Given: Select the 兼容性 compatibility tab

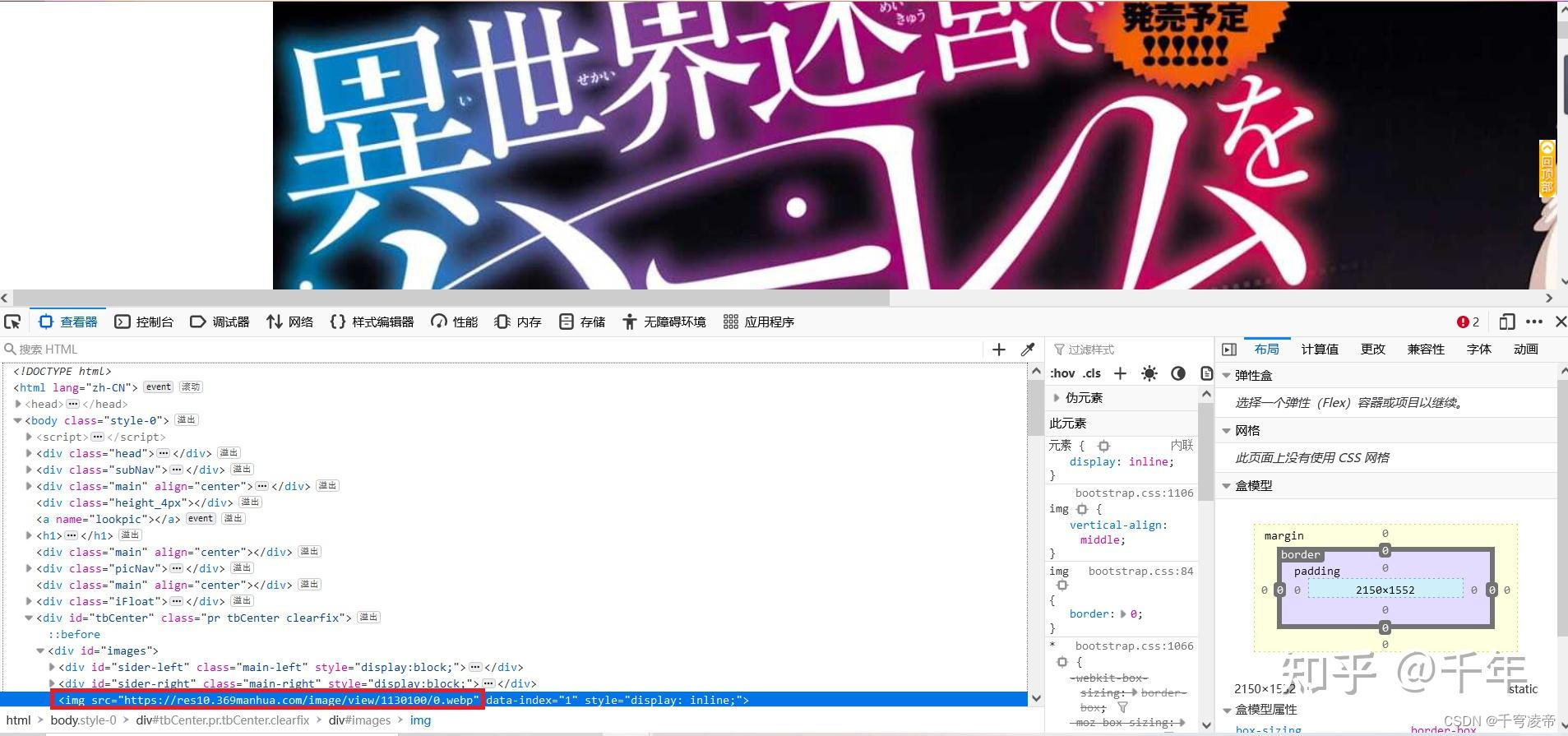Looking at the screenshot, I should click(1426, 349).
